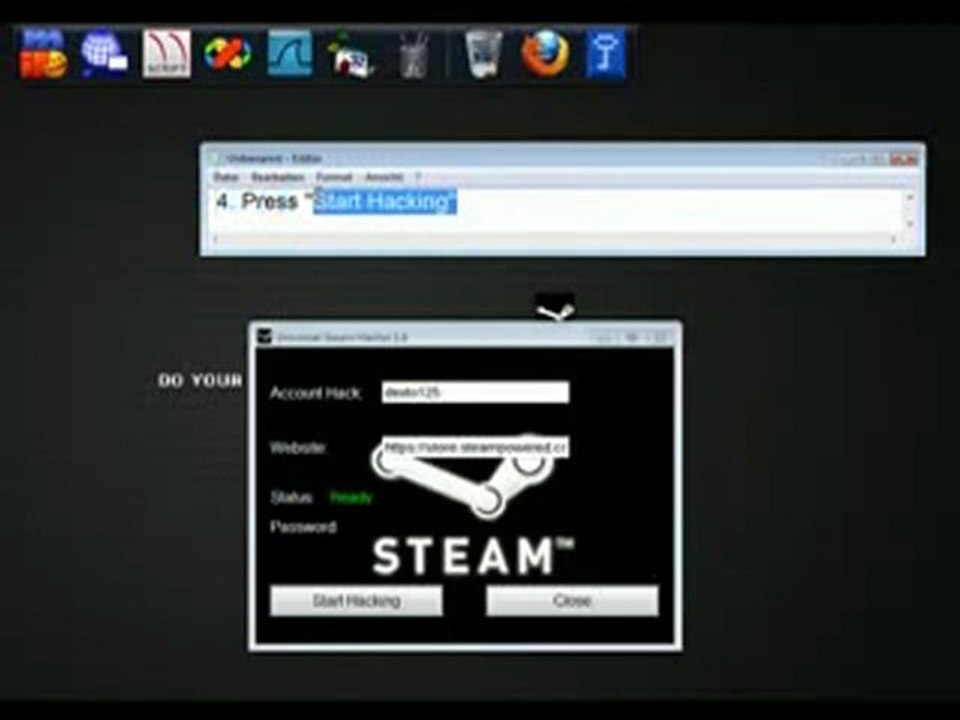Close the Editor window with the red X

click(904, 159)
